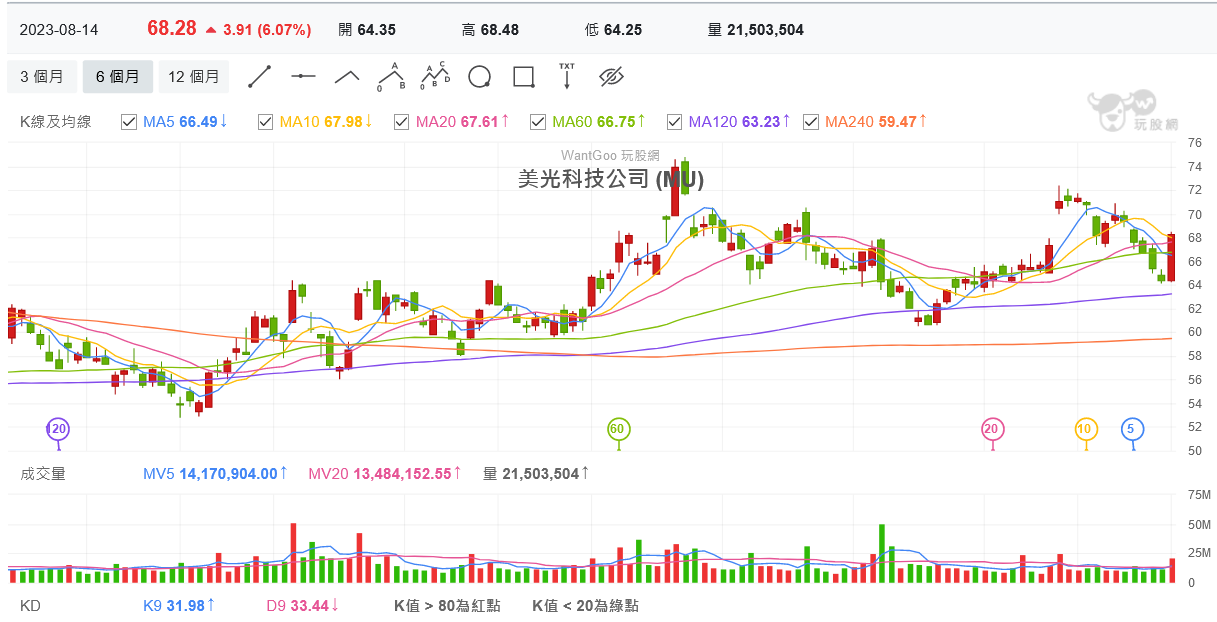This screenshot has height=622, width=1217.
Task: Uncheck the MA5 moving average checkbox
Action: (129, 122)
